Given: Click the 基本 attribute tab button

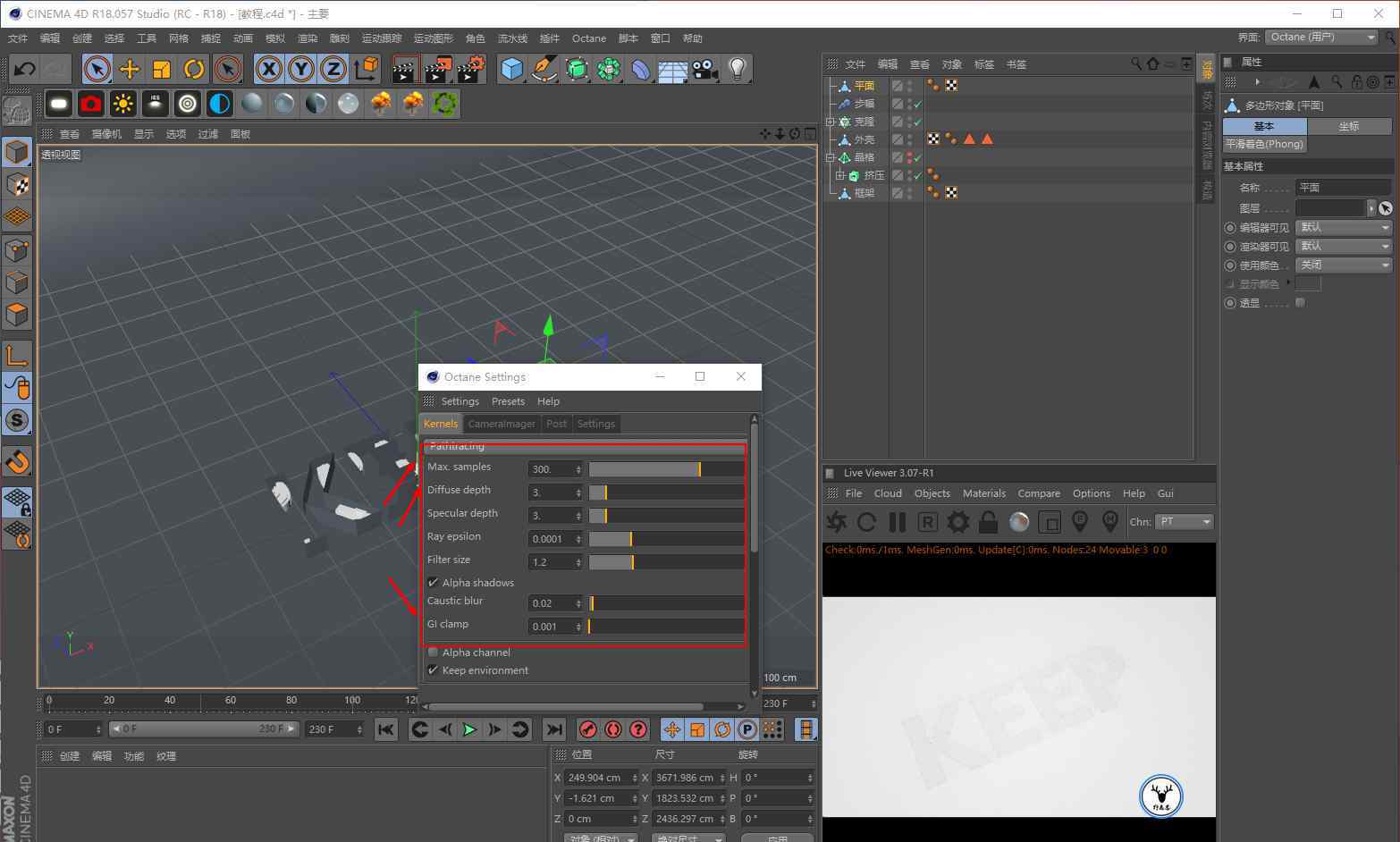Looking at the screenshot, I should click(x=1264, y=126).
